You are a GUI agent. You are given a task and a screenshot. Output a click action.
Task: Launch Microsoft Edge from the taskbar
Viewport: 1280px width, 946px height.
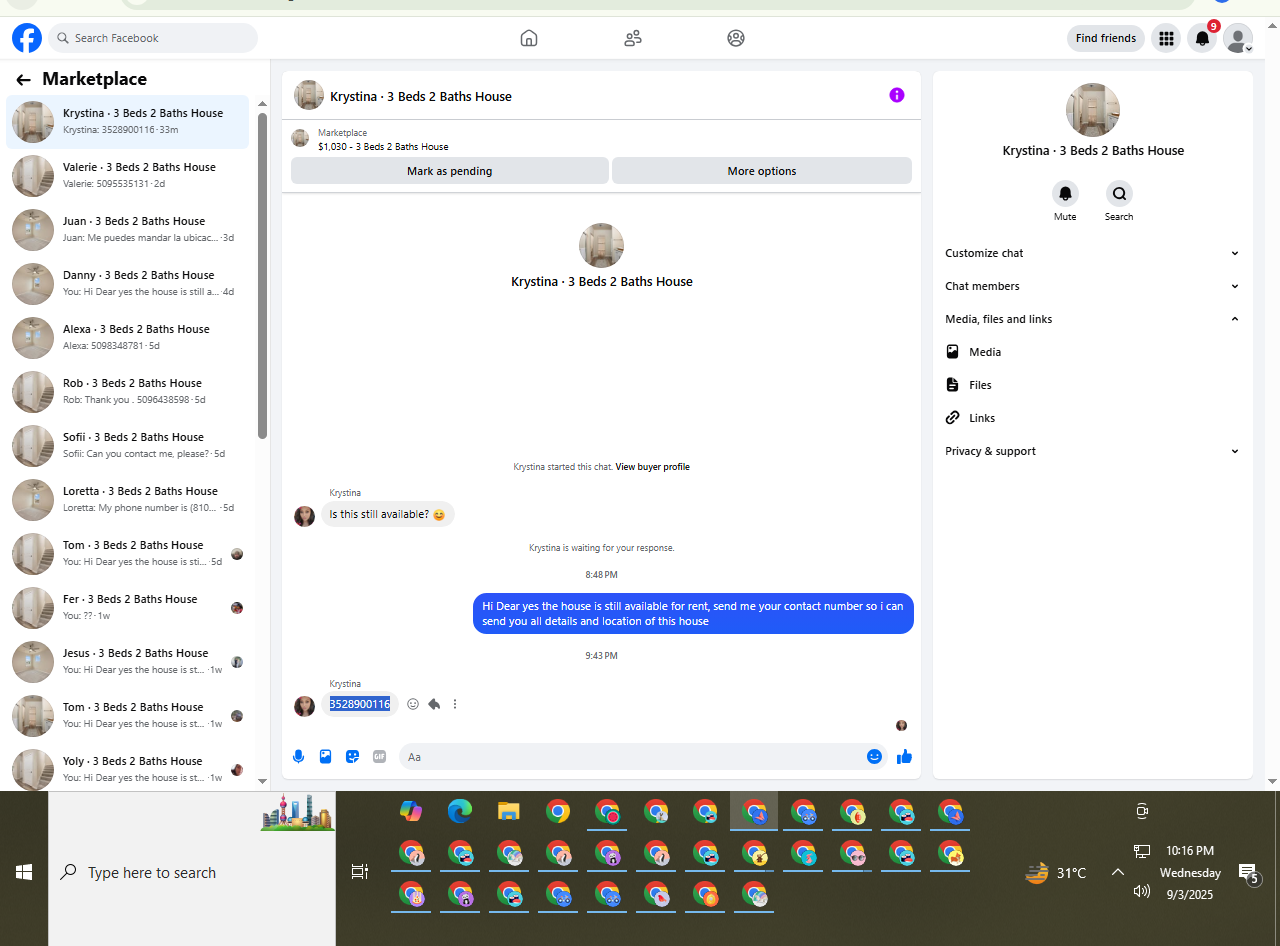tap(460, 811)
